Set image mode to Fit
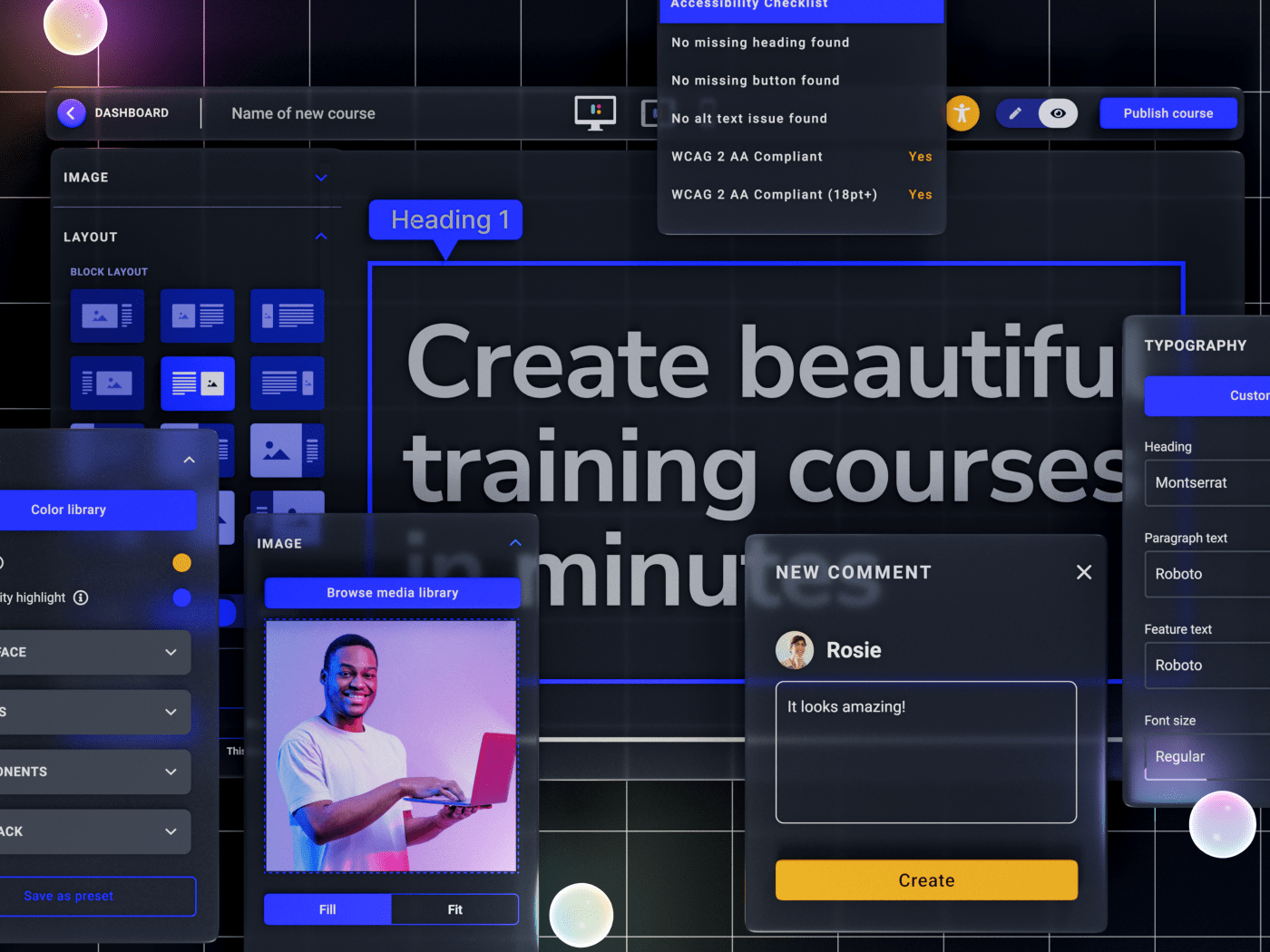This screenshot has height=952, width=1270. (454, 909)
